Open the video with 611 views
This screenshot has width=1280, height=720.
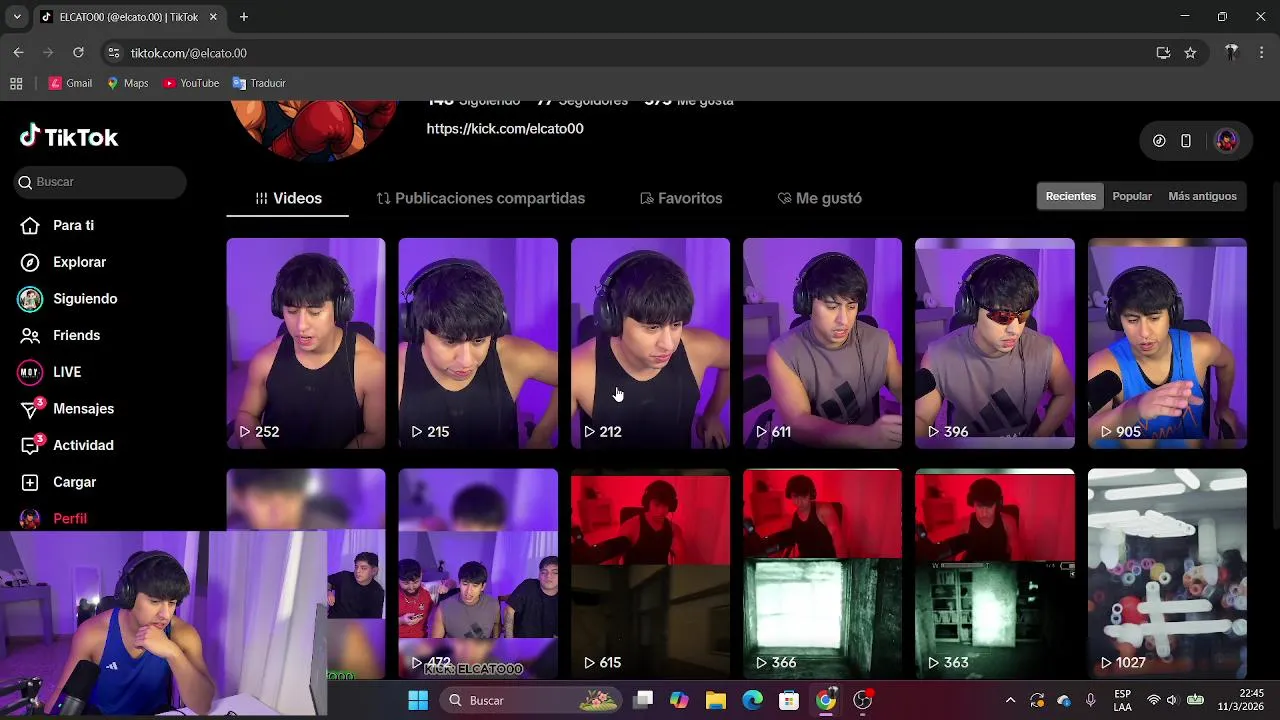[822, 343]
